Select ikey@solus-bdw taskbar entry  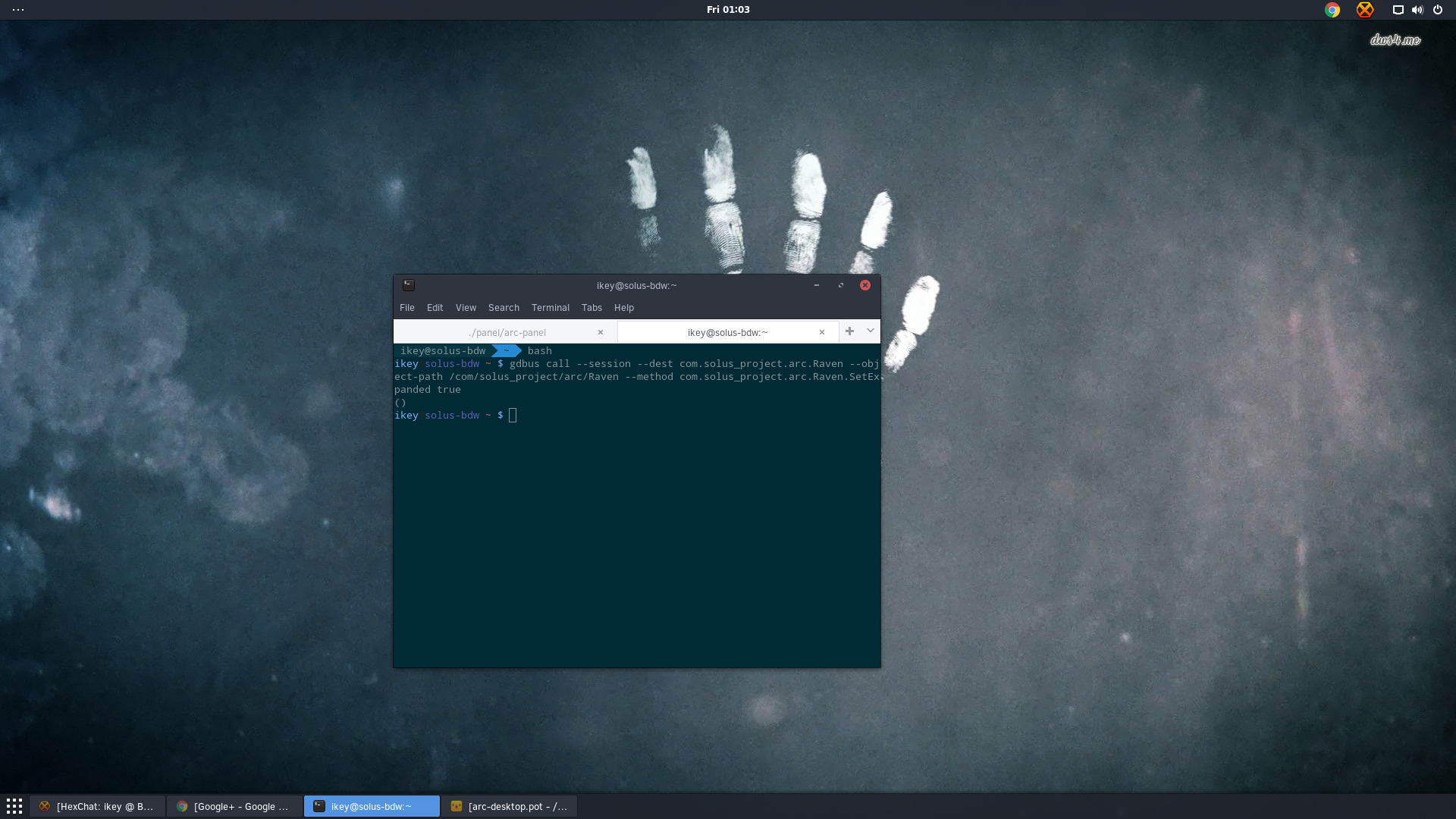pos(372,806)
